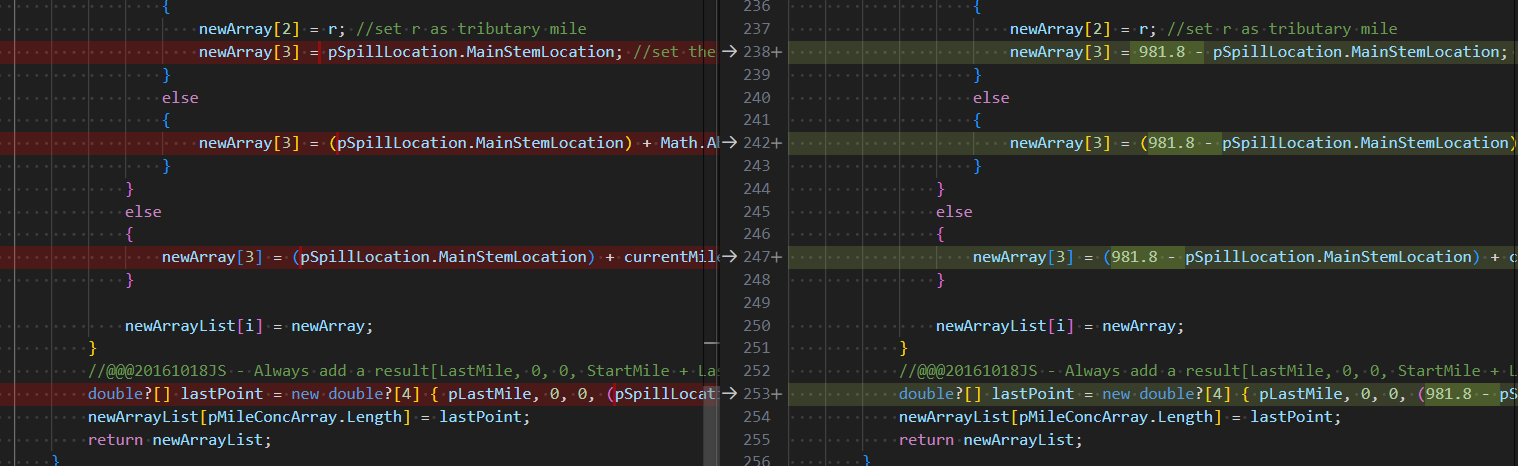Click the plus marker beside line 242
This screenshot has width=1518, height=466.
point(775,143)
